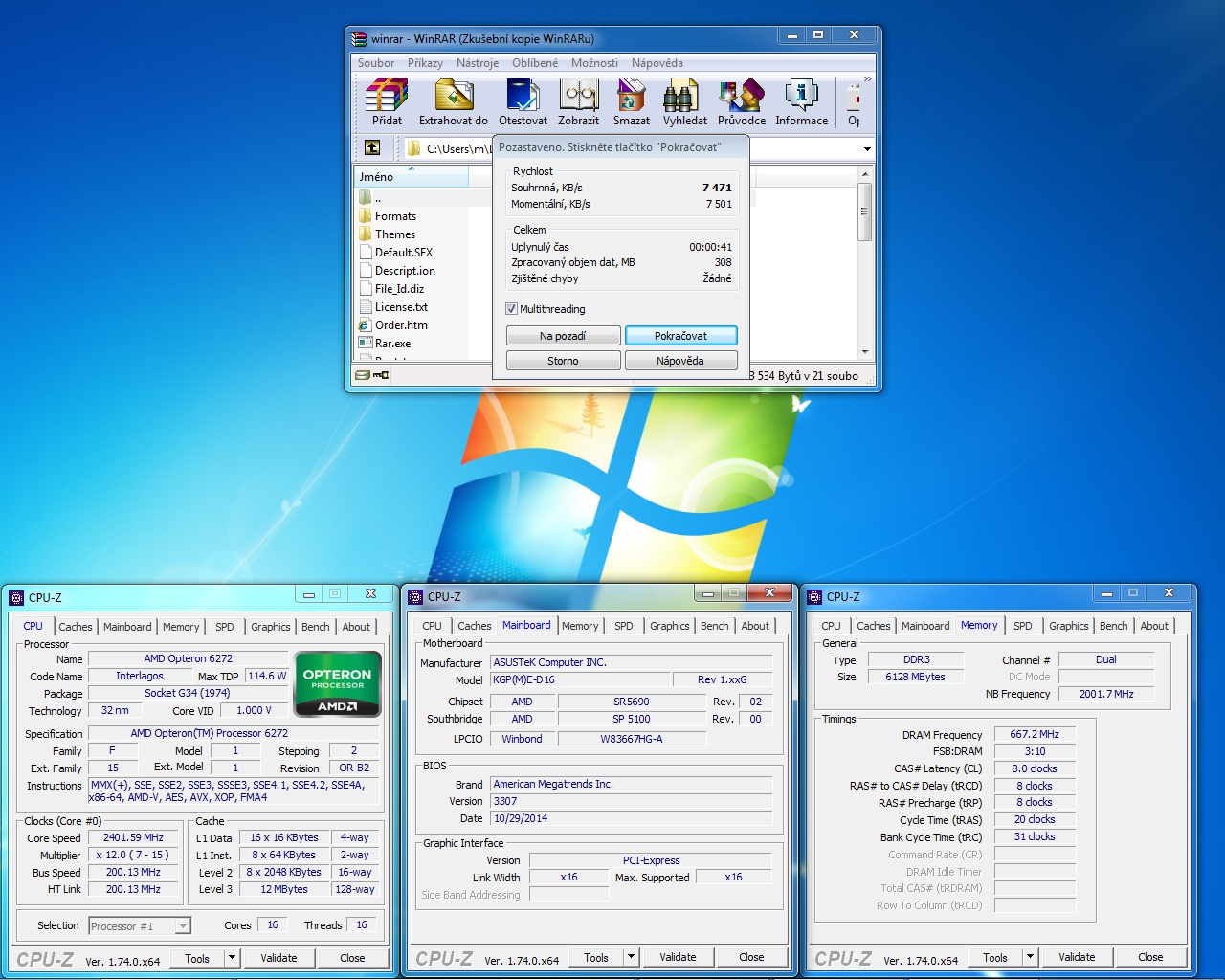1225x980 pixels.
Task: Open the Soubor menu in WinRAR
Action: [376, 63]
